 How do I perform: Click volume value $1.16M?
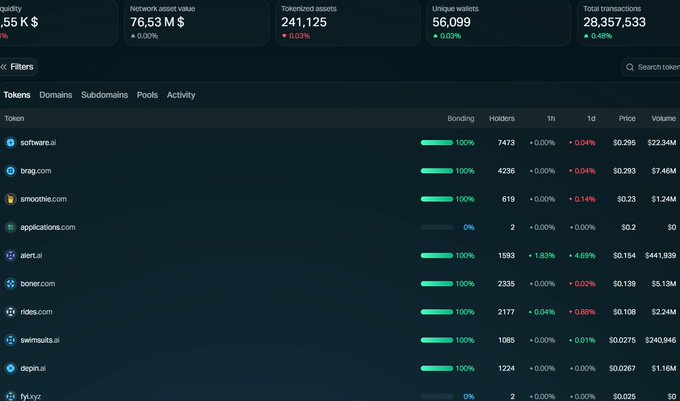point(664,368)
